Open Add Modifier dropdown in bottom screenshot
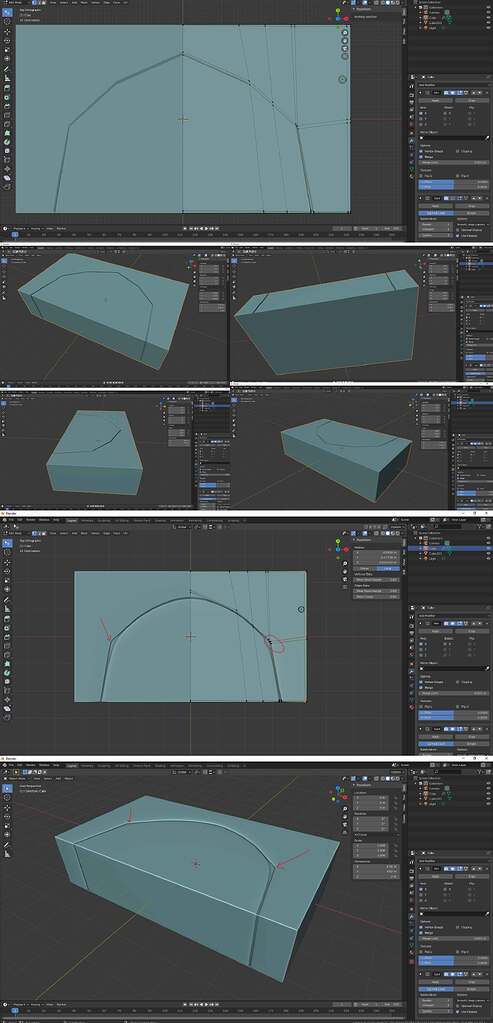The image size is (493, 1023). 454,861
